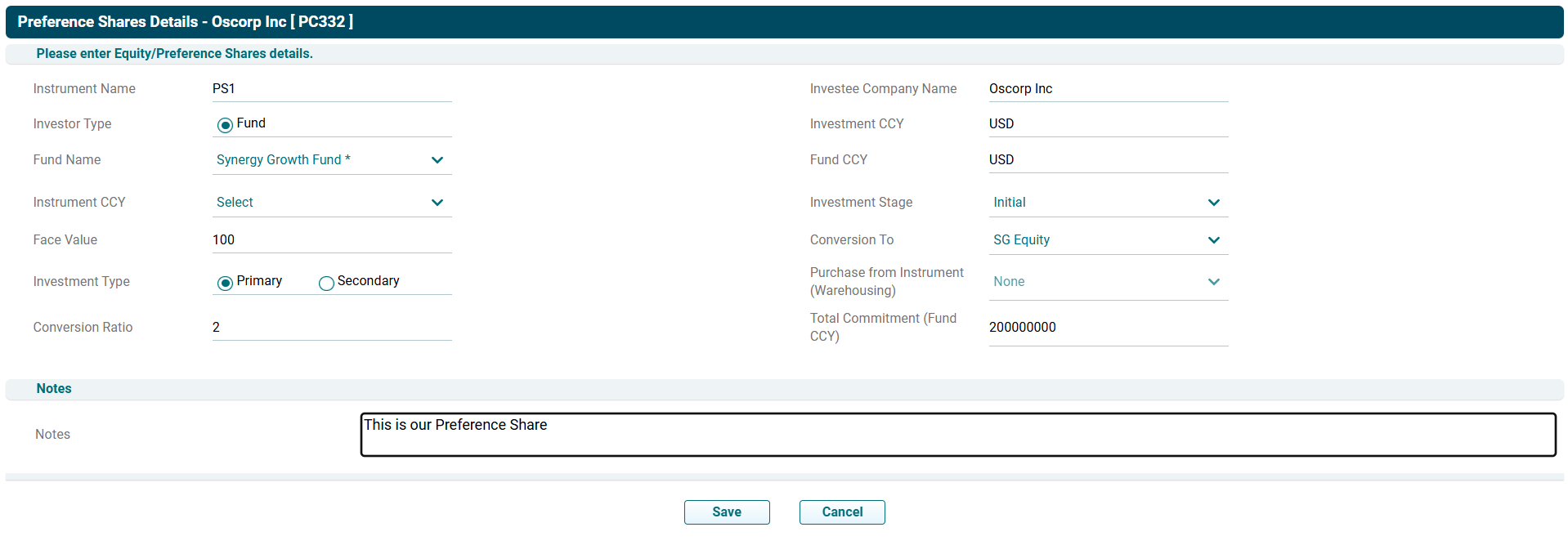
Task: Click the Investee Company Name field
Action: [x=1107, y=89]
